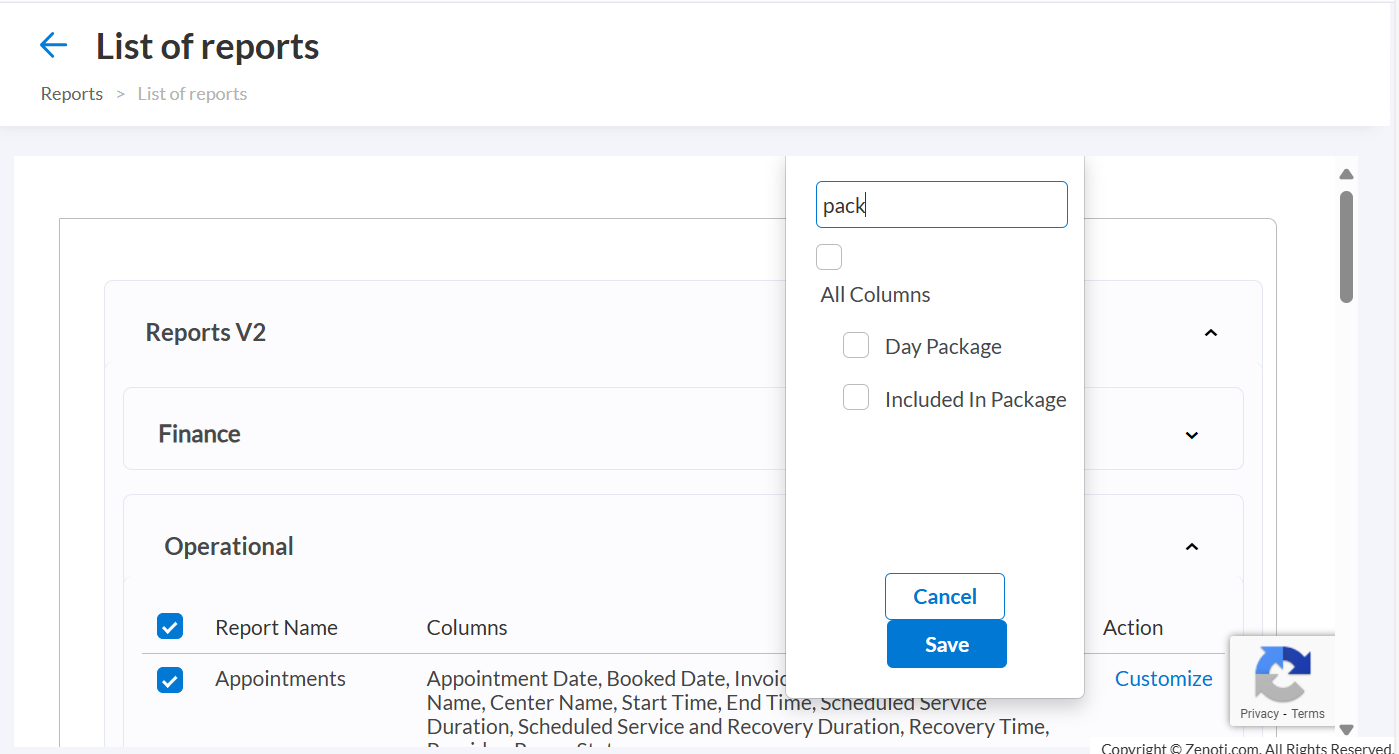Collapse the Operational section
The height and width of the screenshot is (754, 1399).
pos(1192,547)
